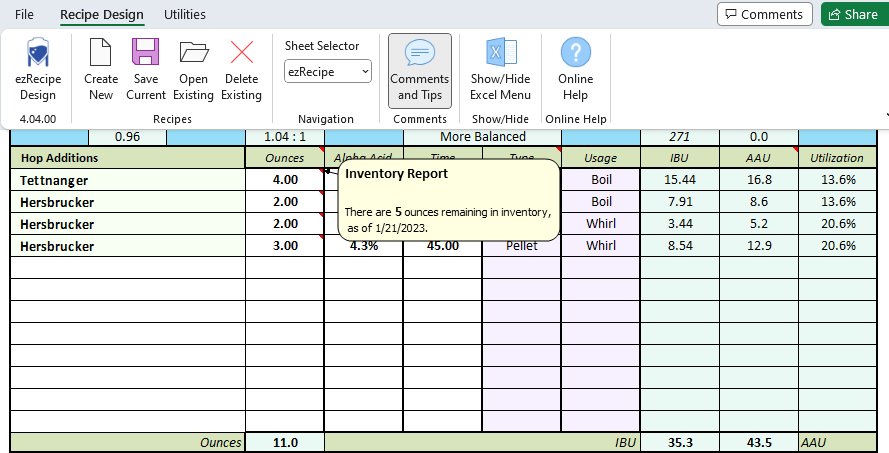
Task: Open Existing recipe folder icon
Action: (193, 70)
